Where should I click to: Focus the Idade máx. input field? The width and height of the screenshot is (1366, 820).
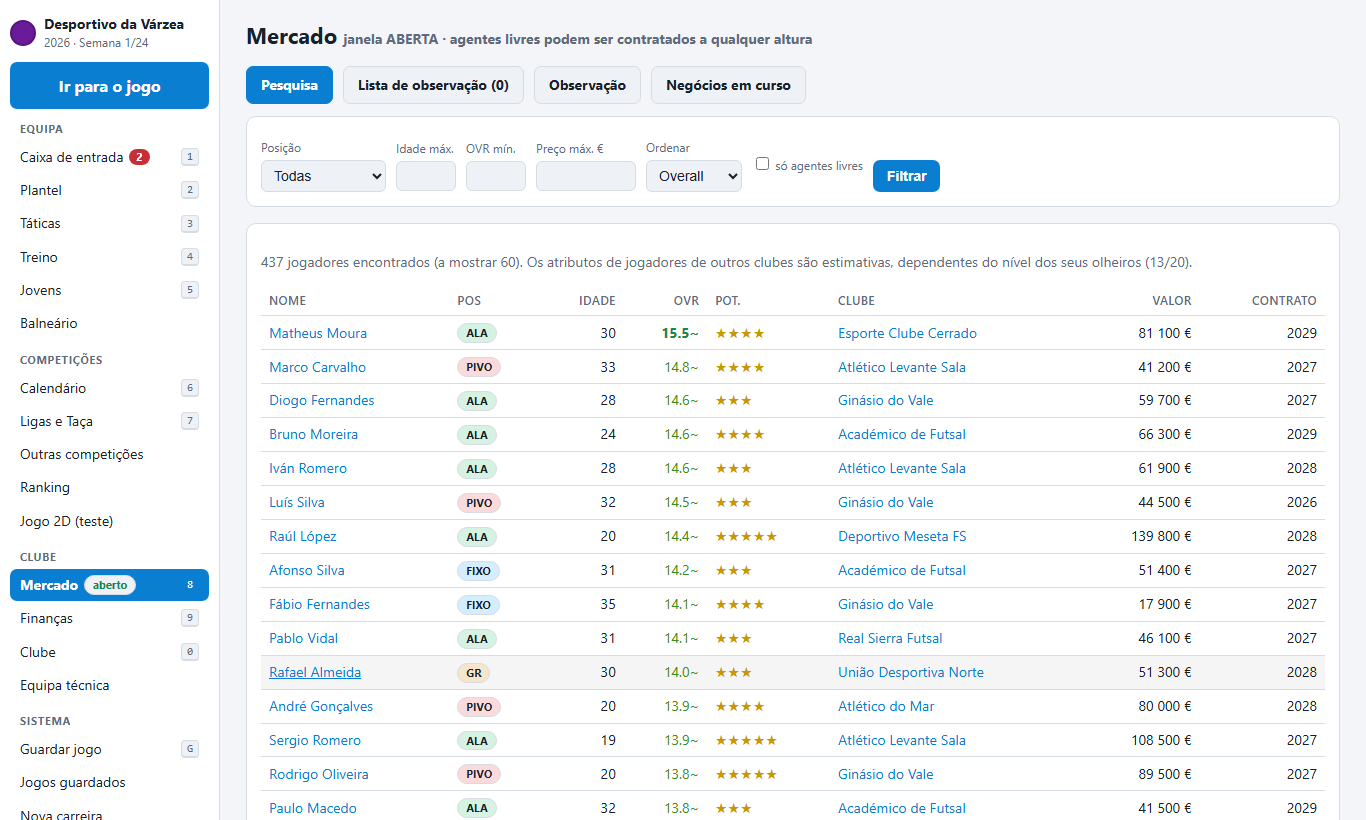pos(426,176)
